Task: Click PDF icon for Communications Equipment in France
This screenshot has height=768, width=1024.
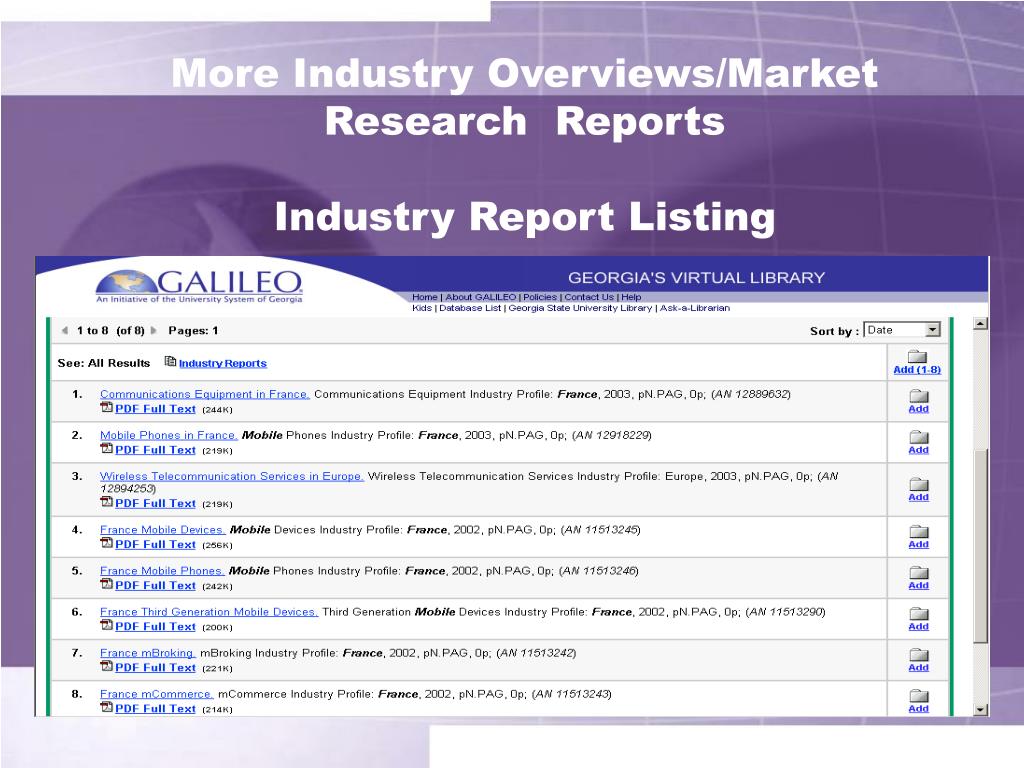Action: coord(106,408)
